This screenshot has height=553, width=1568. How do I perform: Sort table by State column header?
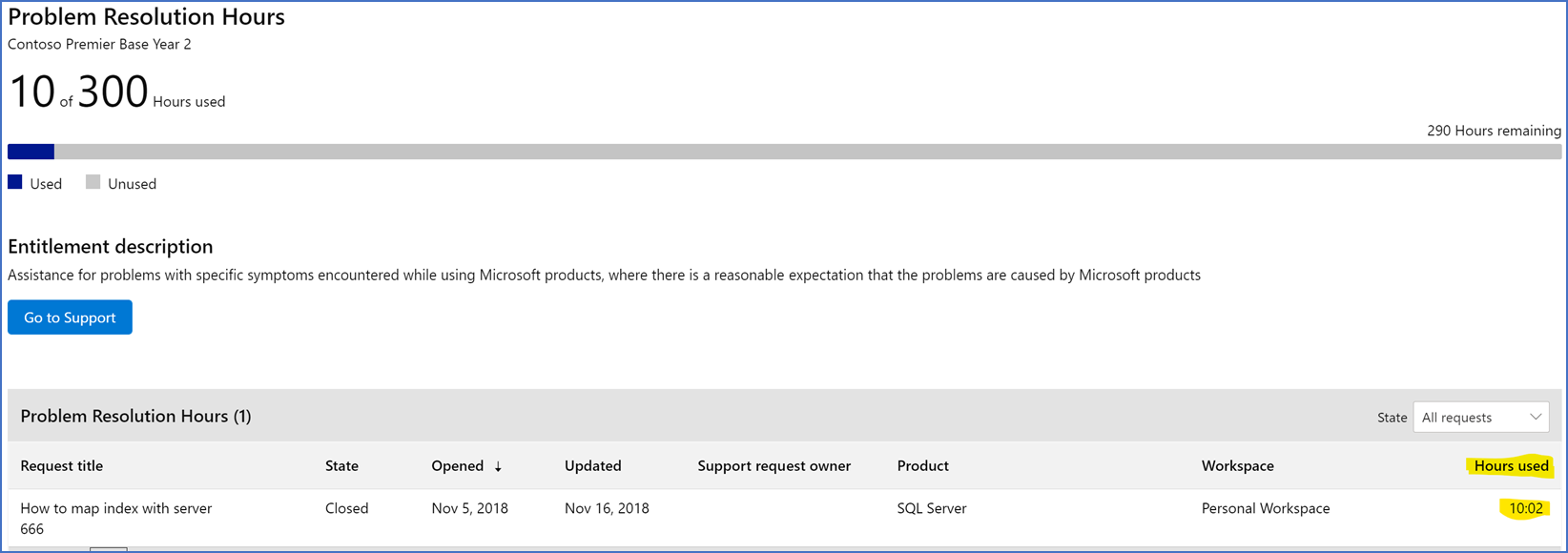click(341, 465)
